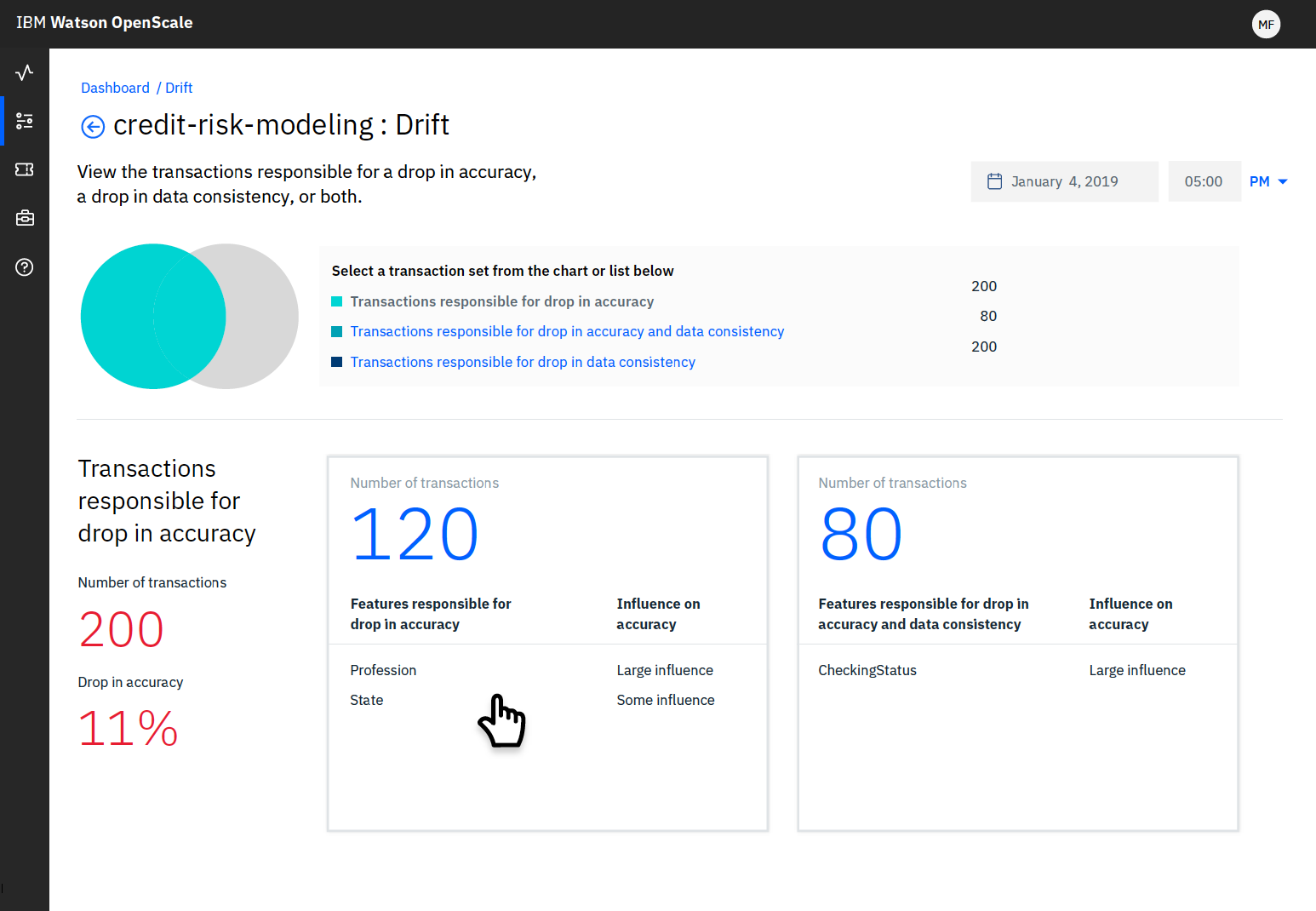Open transactions responsible for drop in data consistency
The image size is (1316, 911).
coord(523,361)
